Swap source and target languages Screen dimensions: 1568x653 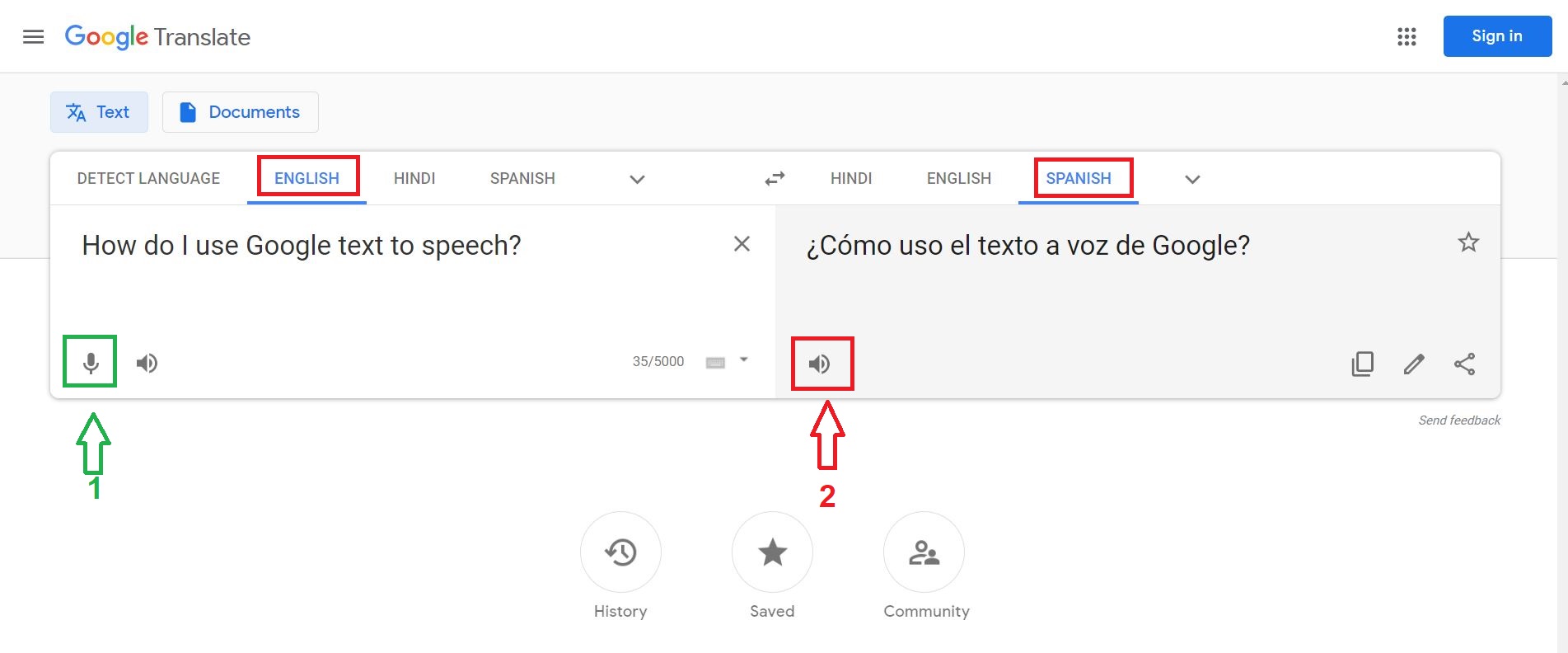coord(775,178)
